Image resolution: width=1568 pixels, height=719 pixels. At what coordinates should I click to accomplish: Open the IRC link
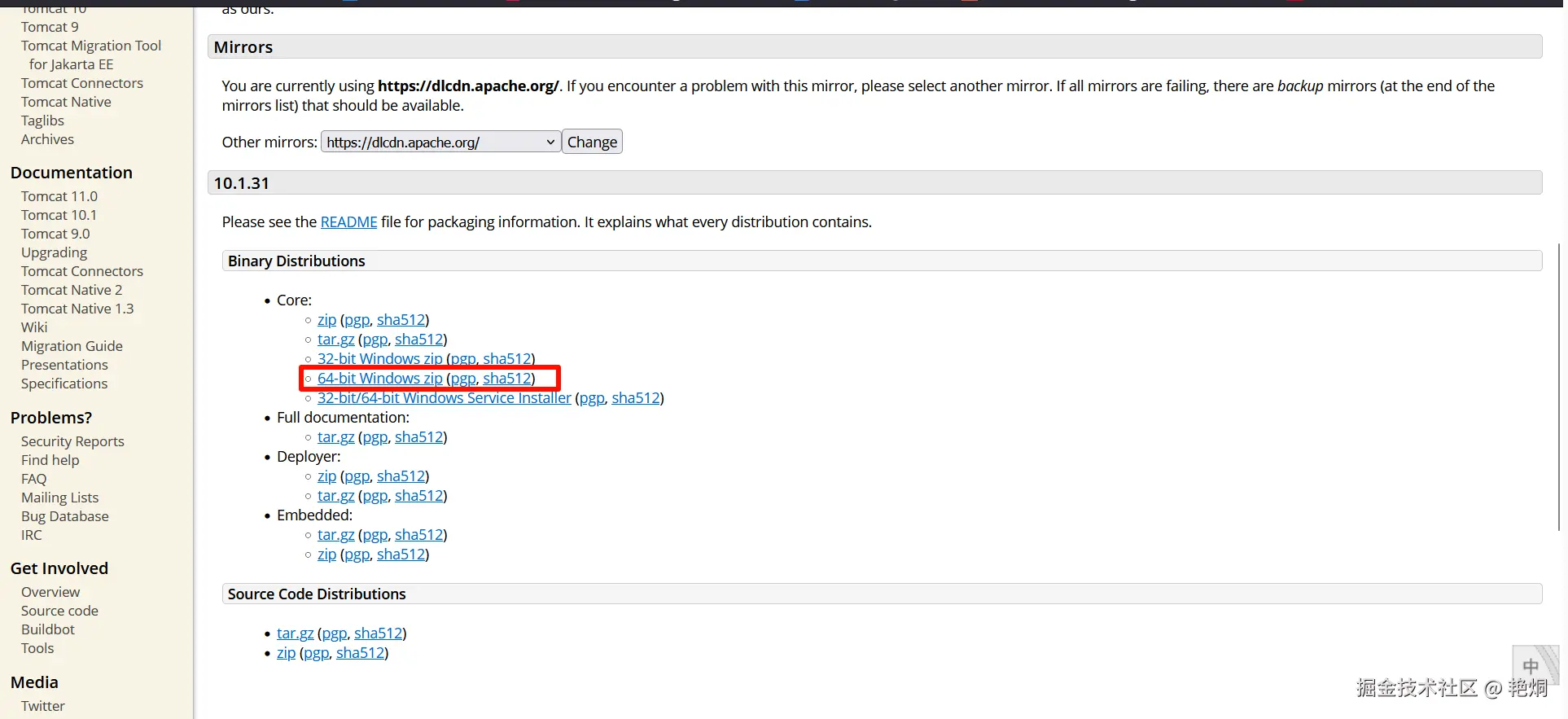(x=32, y=535)
